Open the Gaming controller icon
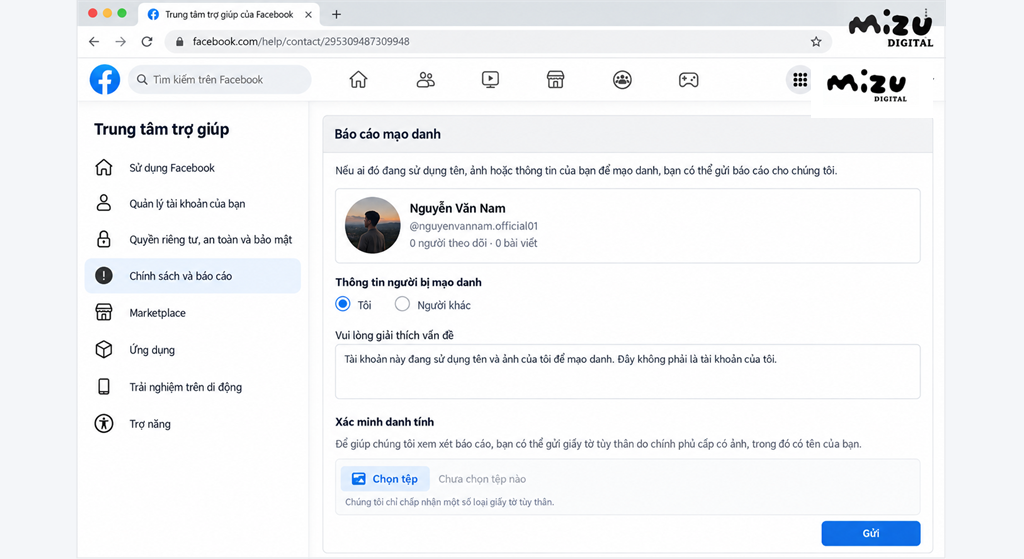Image resolution: width=1024 pixels, height=559 pixels. [x=688, y=80]
